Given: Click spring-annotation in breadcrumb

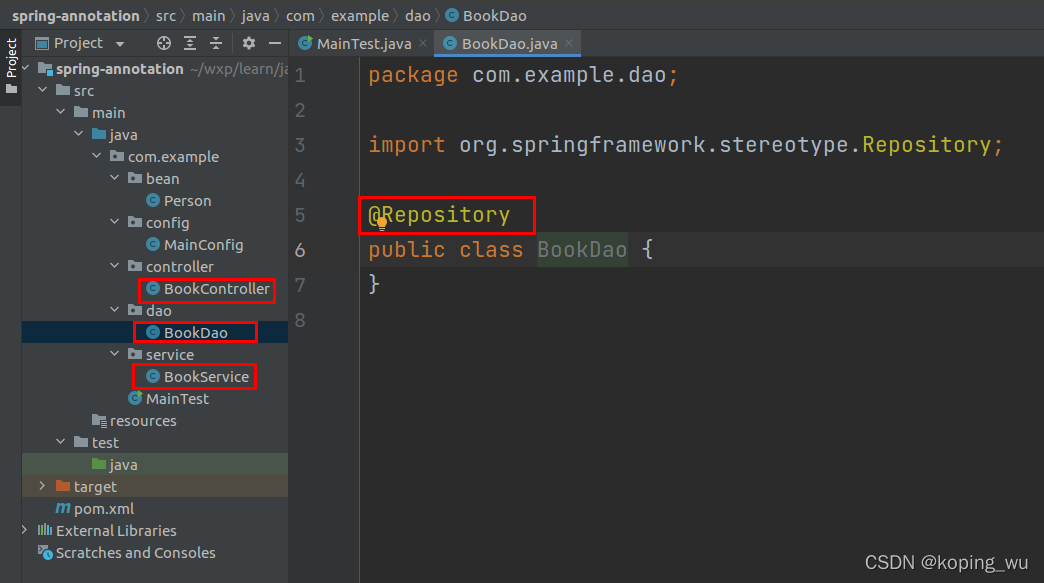Looking at the screenshot, I should pyautogui.click(x=75, y=16).
